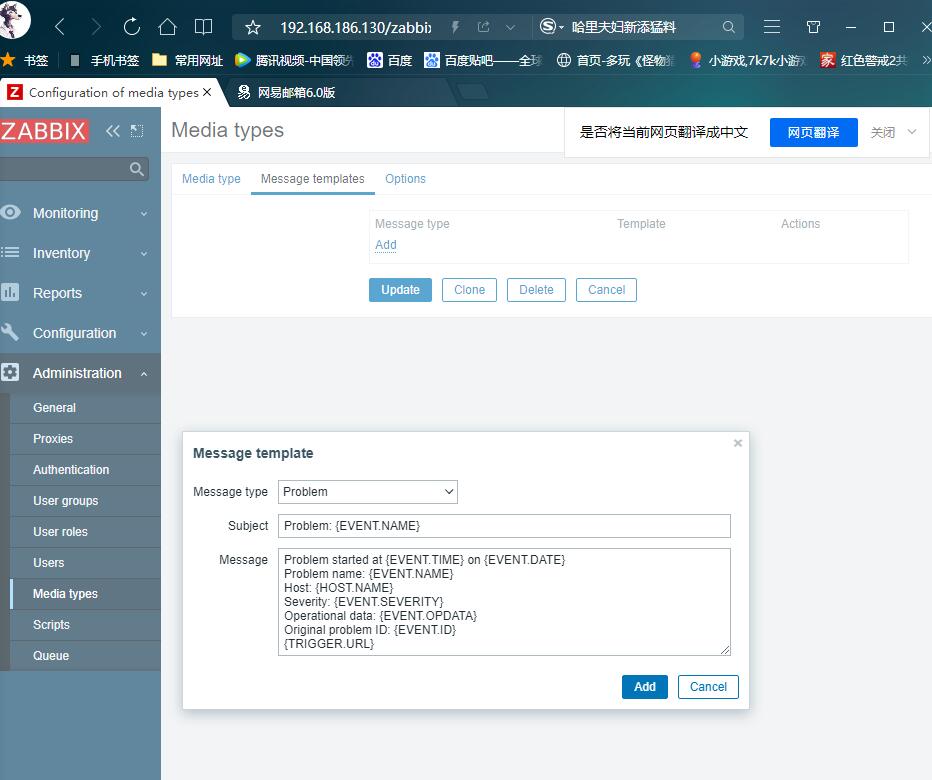Expand the Reports menu

[x=80, y=292]
